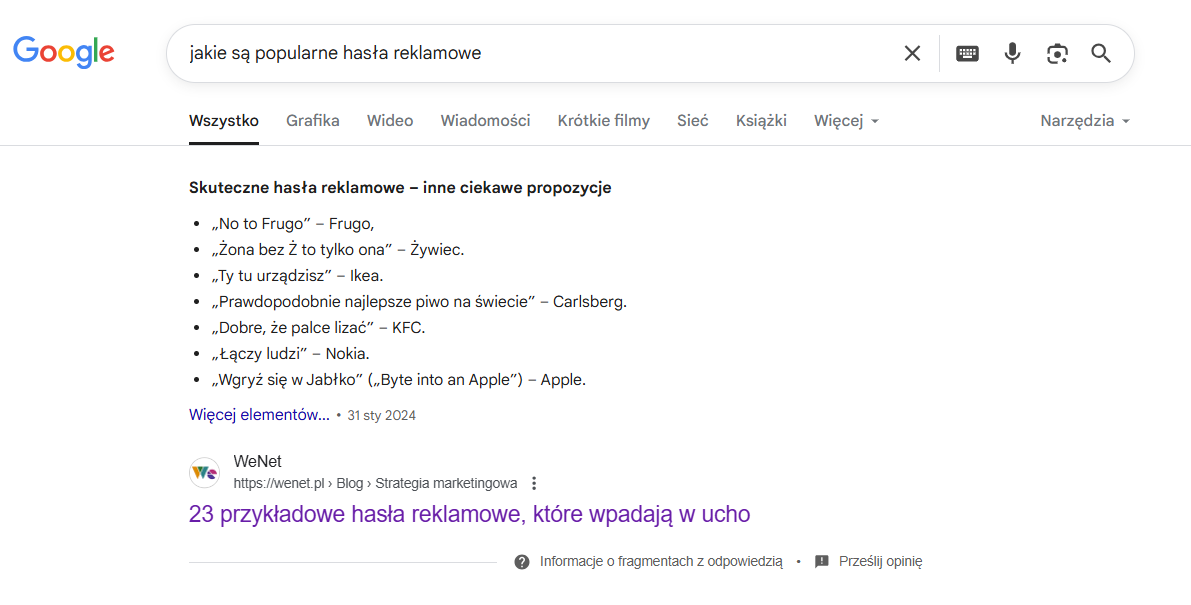This screenshot has height=605, width=1191.
Task: Select the Książki tab
Action: 761,121
